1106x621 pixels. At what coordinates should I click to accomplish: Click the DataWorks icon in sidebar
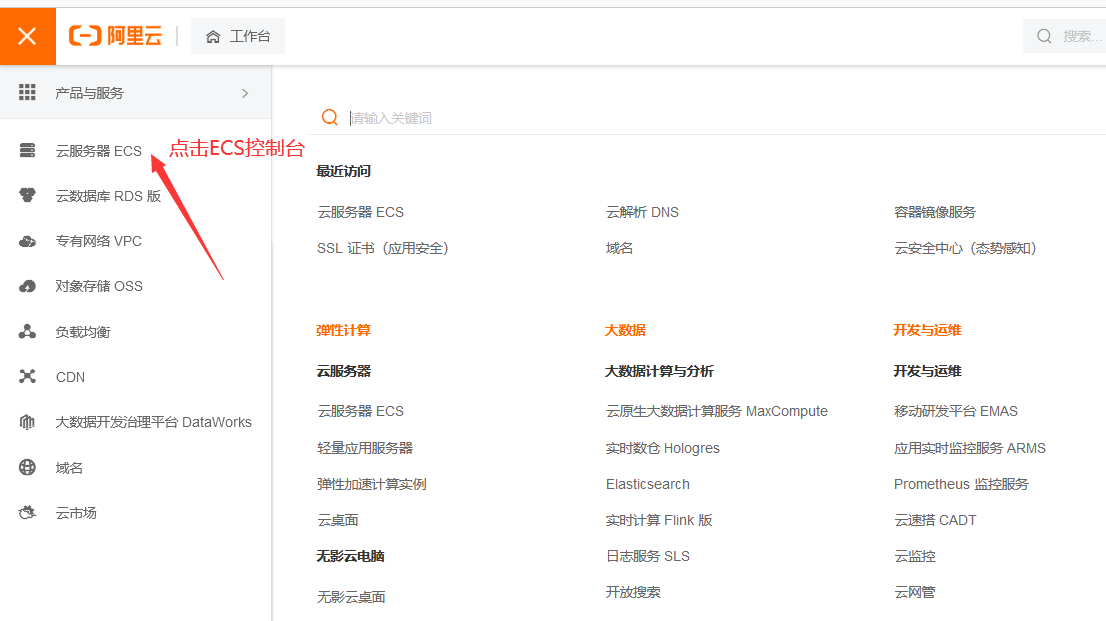(28, 422)
